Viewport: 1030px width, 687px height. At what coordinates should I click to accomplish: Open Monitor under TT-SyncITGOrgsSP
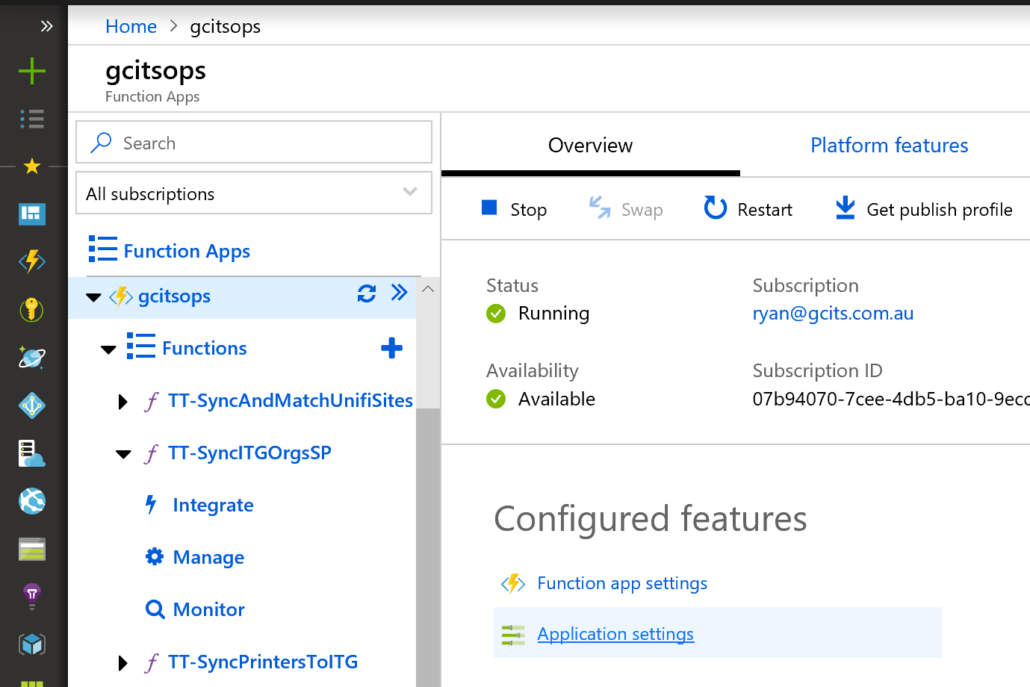(208, 609)
